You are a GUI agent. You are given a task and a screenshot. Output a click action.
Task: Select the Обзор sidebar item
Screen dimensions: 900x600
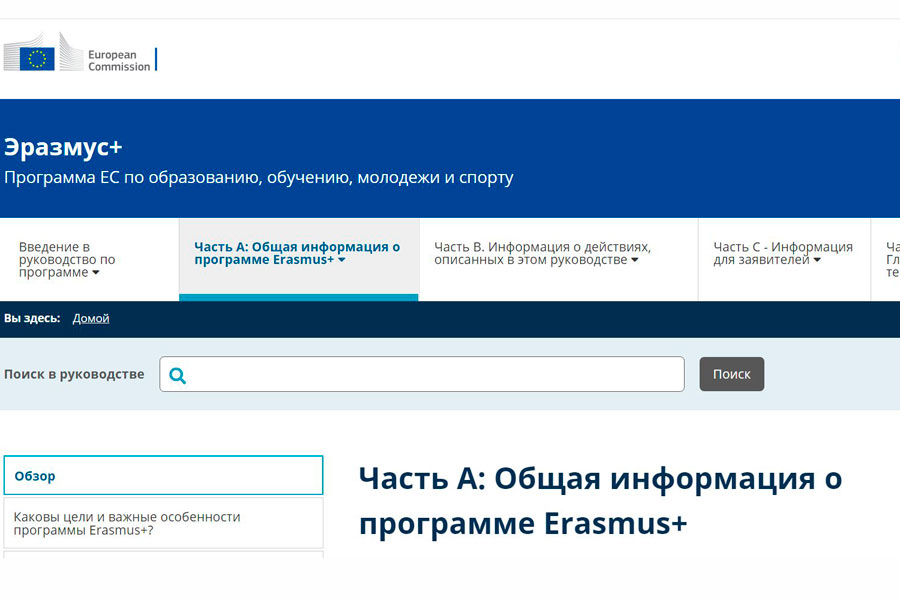point(164,475)
